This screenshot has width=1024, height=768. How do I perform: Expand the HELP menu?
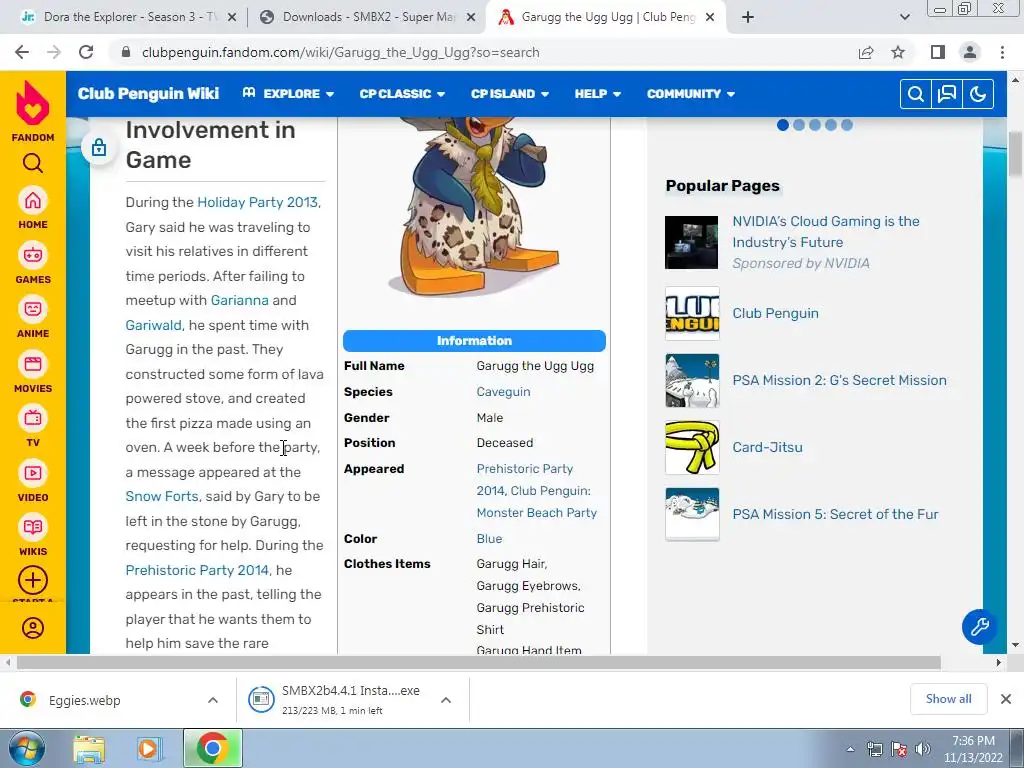[598, 94]
